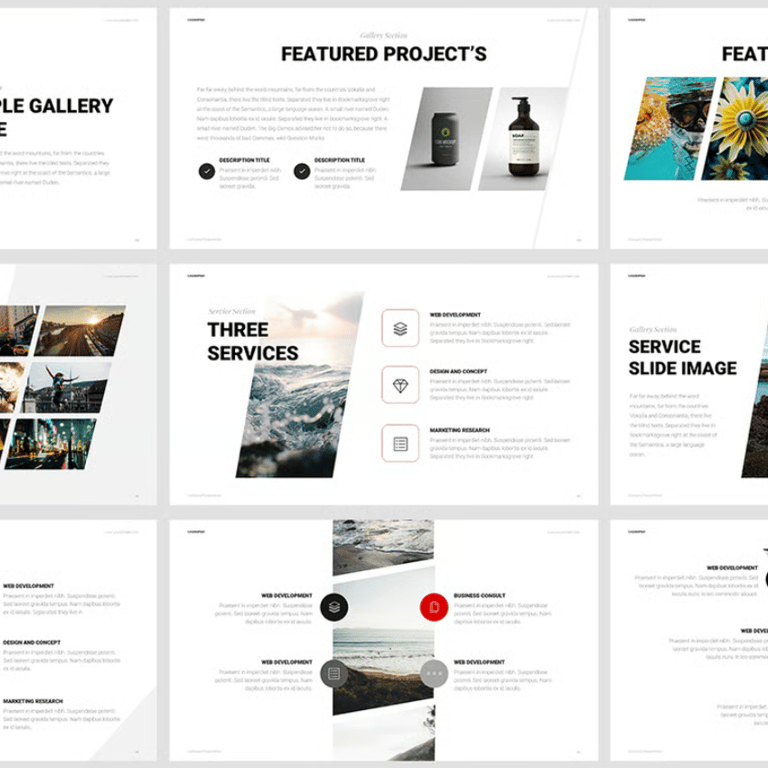Select the diamond icon for Design and Concept
768x768 pixels.
click(400, 385)
